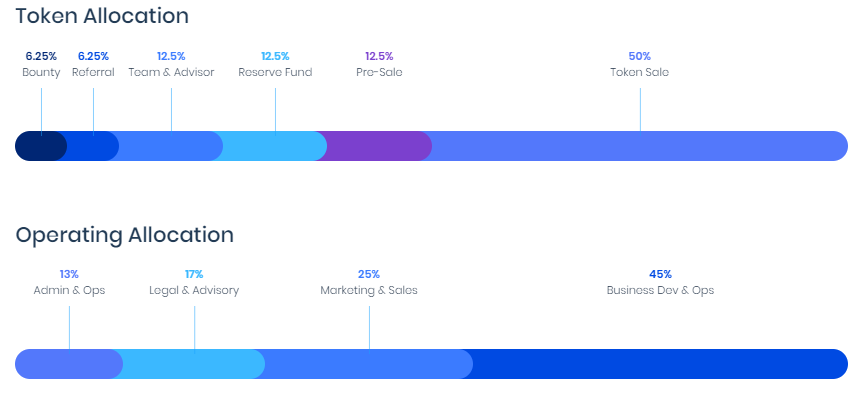857x395 pixels.
Task: Click the Reserve Fund label
Action: pyautogui.click(x=275, y=72)
